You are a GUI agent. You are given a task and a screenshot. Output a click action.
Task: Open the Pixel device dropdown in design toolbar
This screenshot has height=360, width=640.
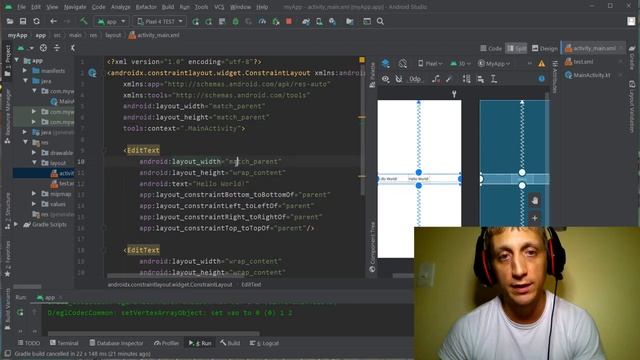coord(430,63)
